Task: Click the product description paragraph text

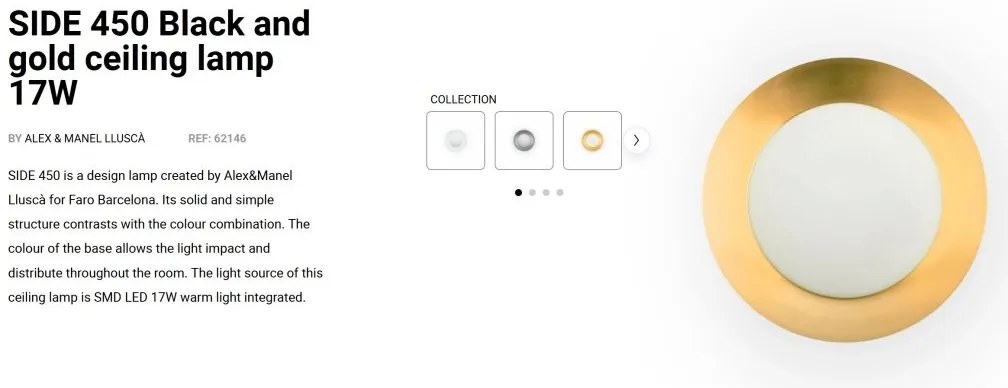Action: [x=166, y=236]
